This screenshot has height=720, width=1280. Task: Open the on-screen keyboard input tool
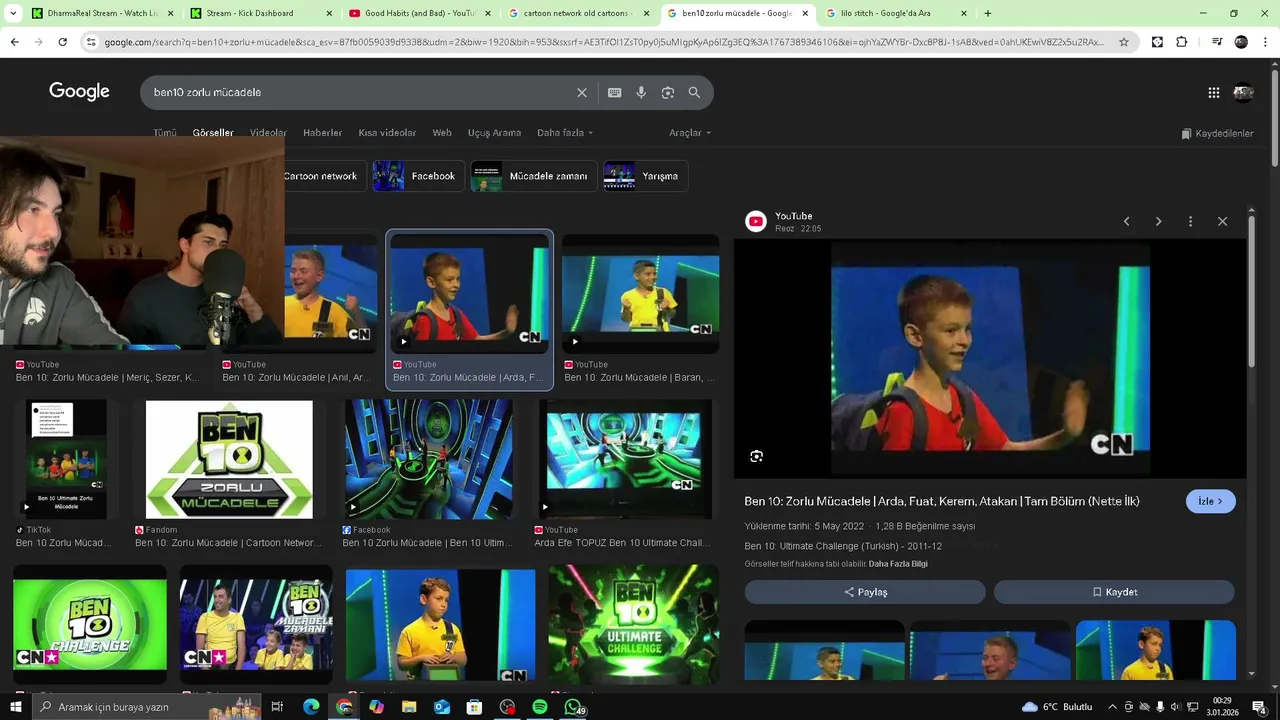click(x=615, y=92)
